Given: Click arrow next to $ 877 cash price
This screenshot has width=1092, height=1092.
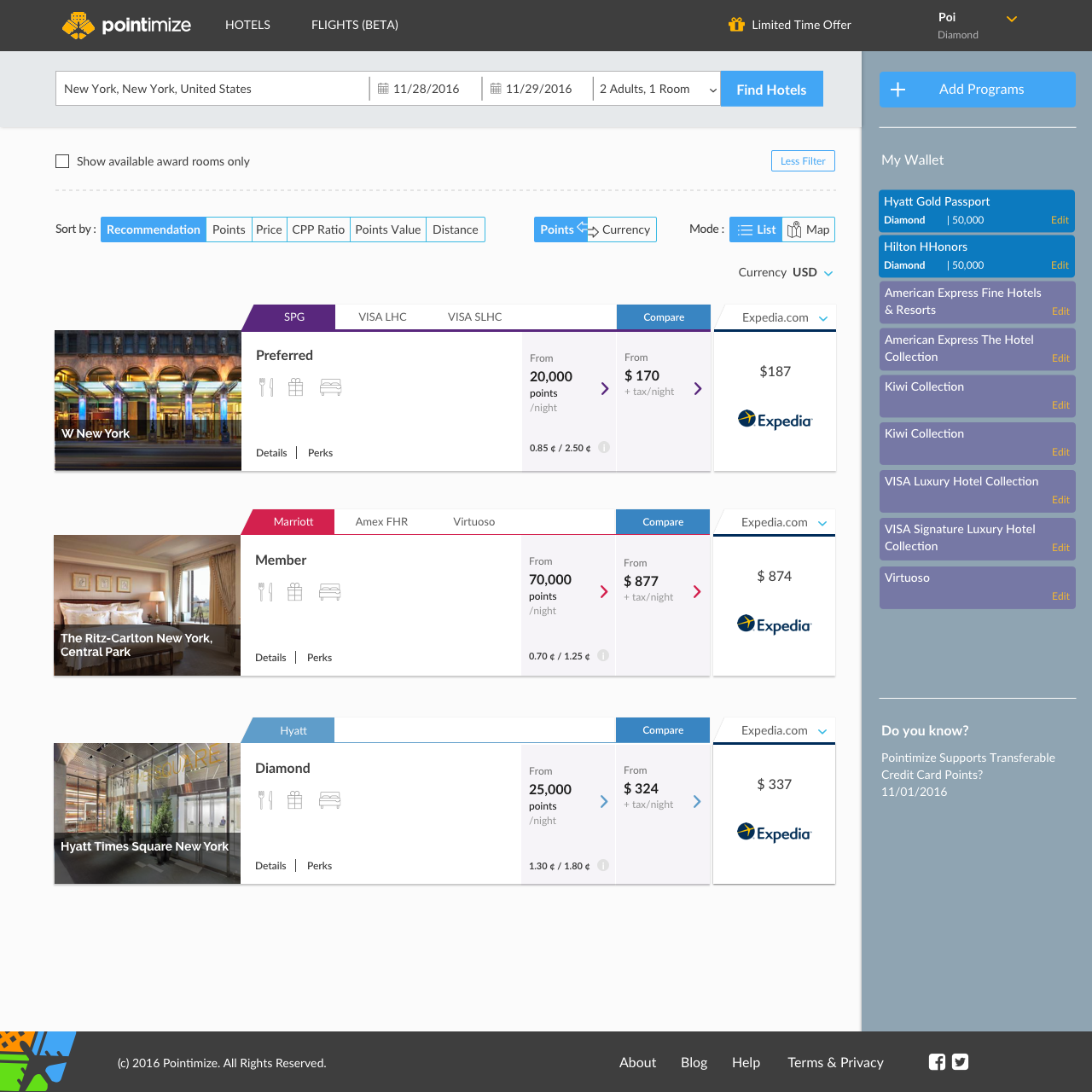Looking at the screenshot, I should pyautogui.click(x=697, y=592).
